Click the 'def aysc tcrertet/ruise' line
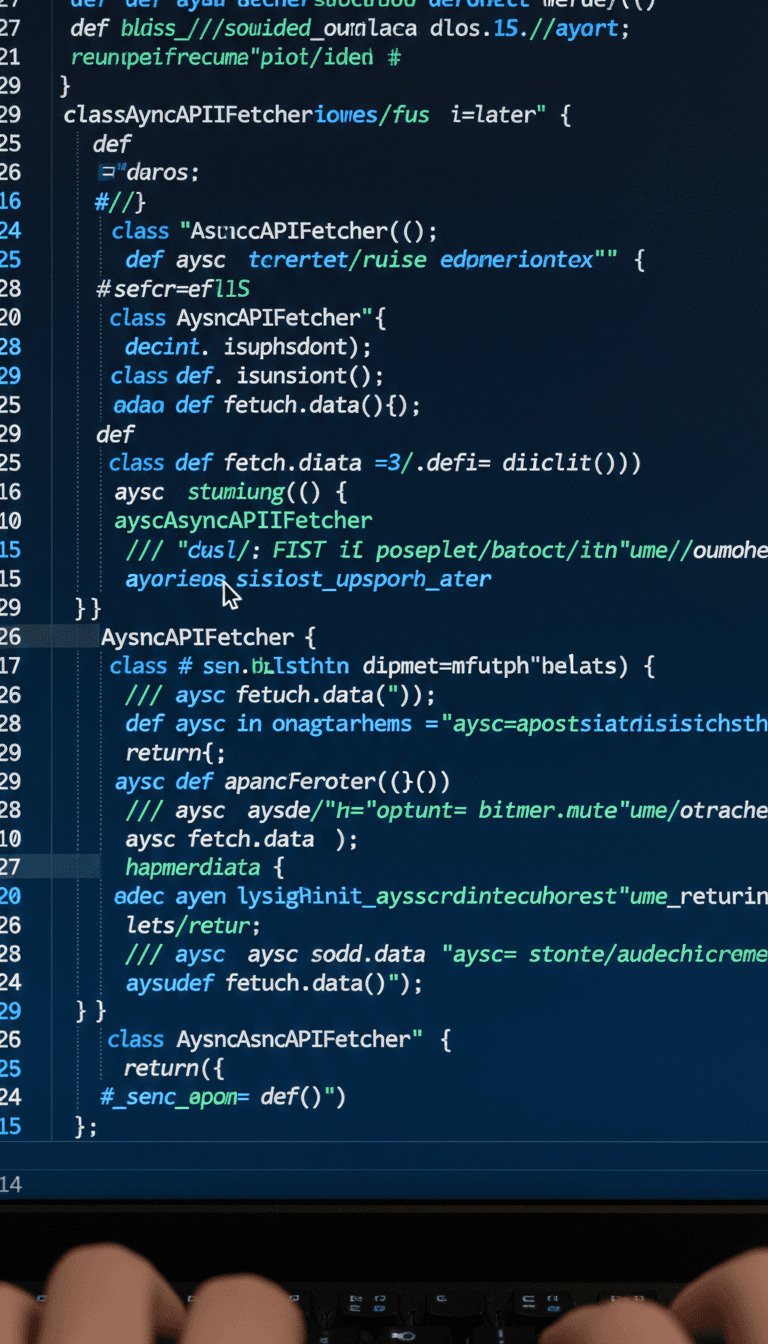This screenshot has height=1344, width=768. coord(385,260)
